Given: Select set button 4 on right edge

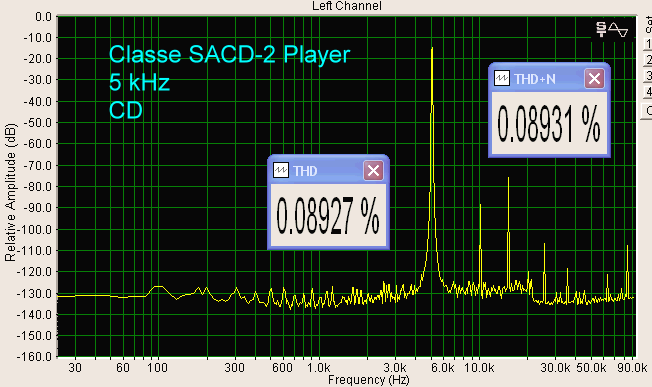Looking at the screenshot, I should point(647,91).
